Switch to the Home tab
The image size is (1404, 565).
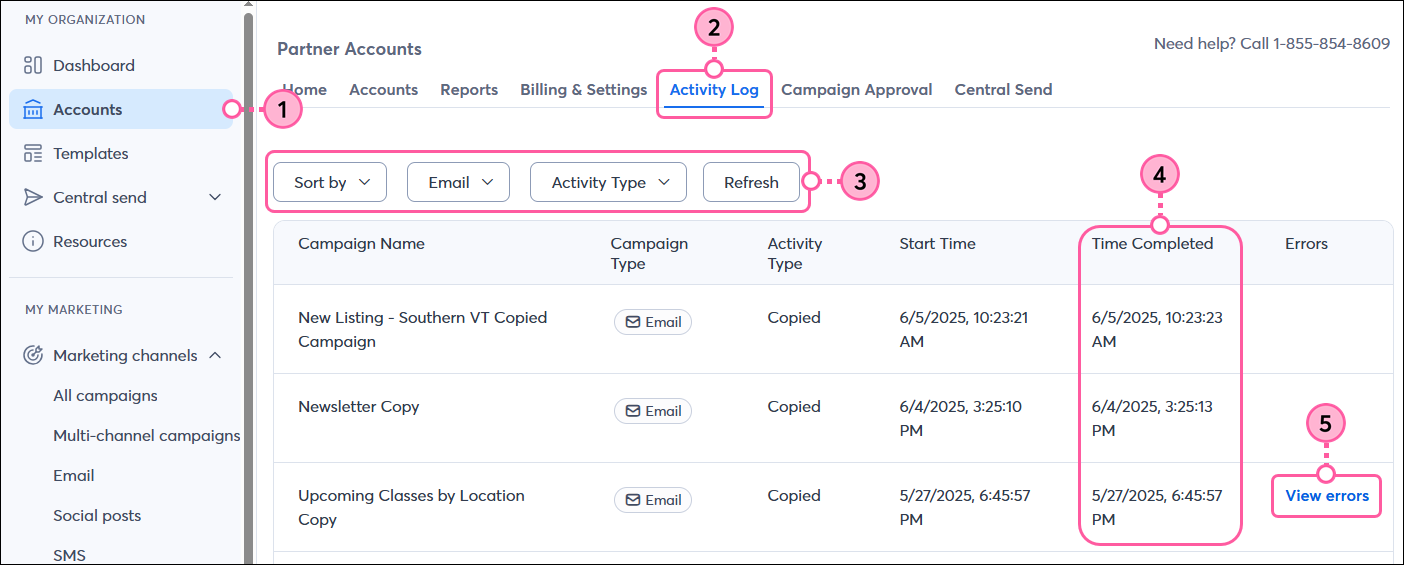pos(304,89)
